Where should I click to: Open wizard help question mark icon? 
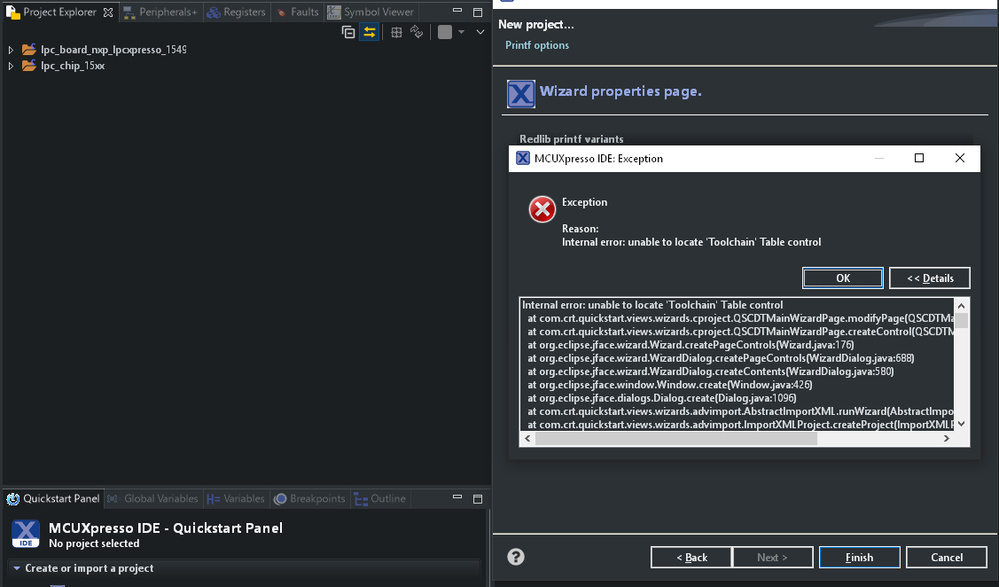pyautogui.click(x=515, y=557)
